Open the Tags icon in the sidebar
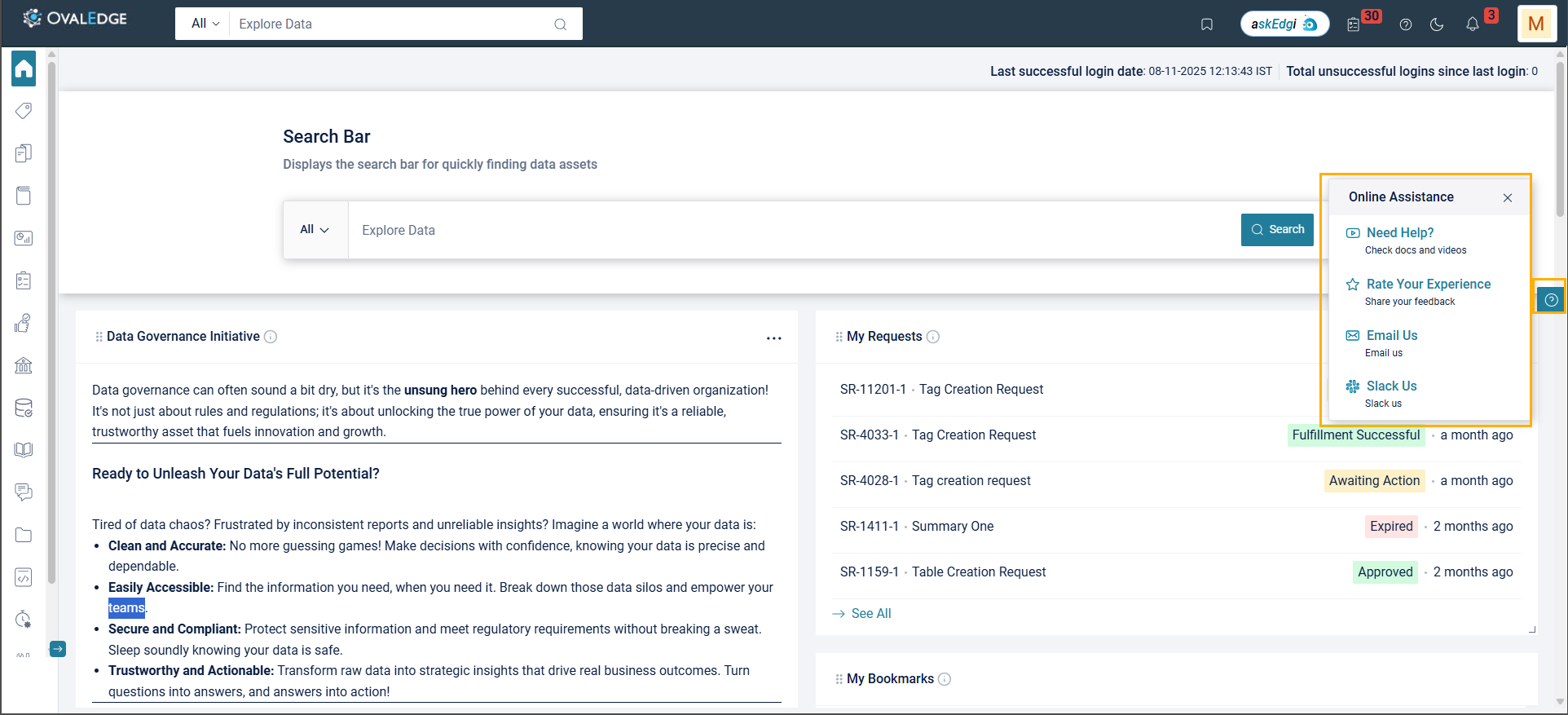 tap(24, 110)
